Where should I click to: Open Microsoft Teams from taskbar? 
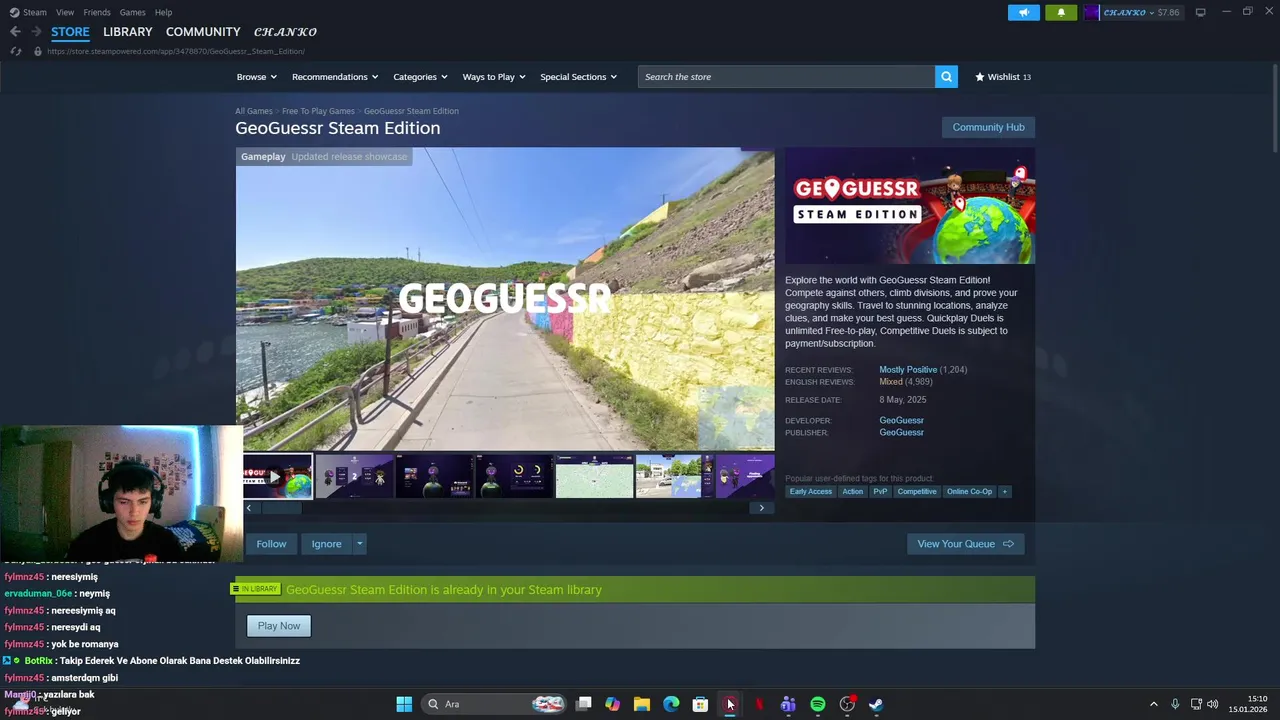click(x=788, y=704)
